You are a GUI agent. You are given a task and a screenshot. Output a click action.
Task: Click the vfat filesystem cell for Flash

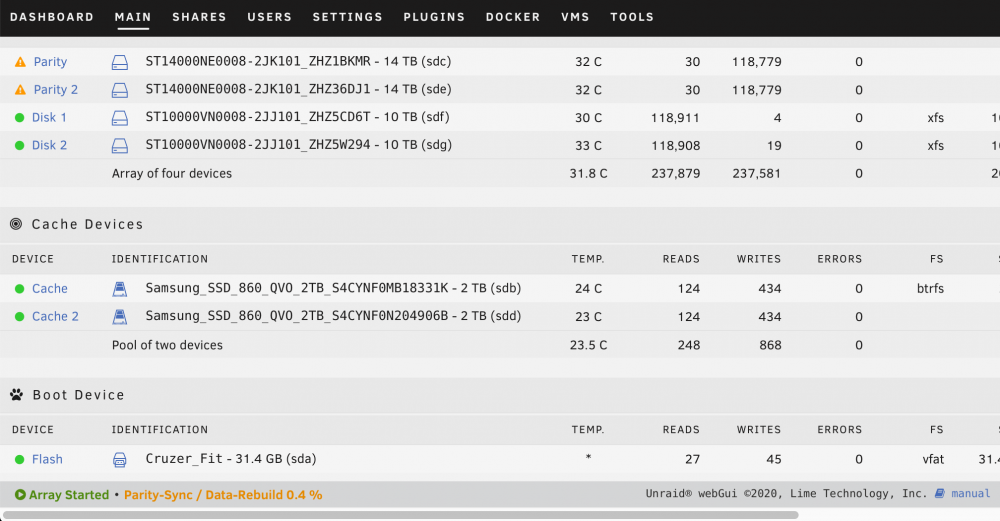tap(933, 459)
